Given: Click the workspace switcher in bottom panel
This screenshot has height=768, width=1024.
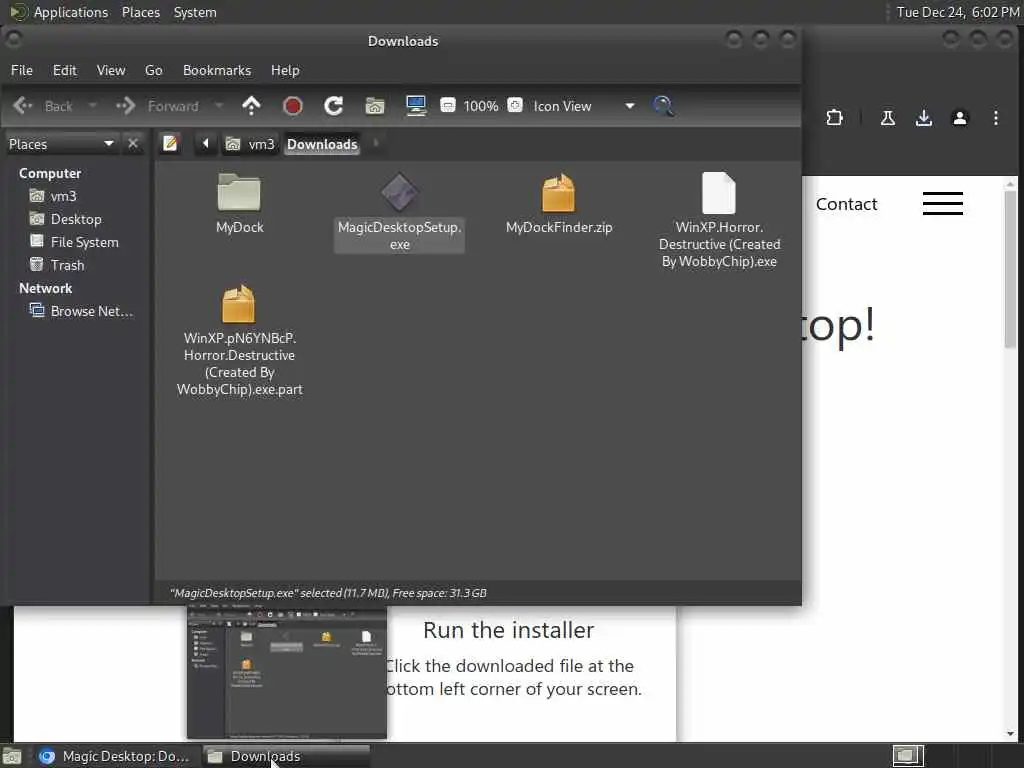Looking at the screenshot, I should [x=908, y=756].
